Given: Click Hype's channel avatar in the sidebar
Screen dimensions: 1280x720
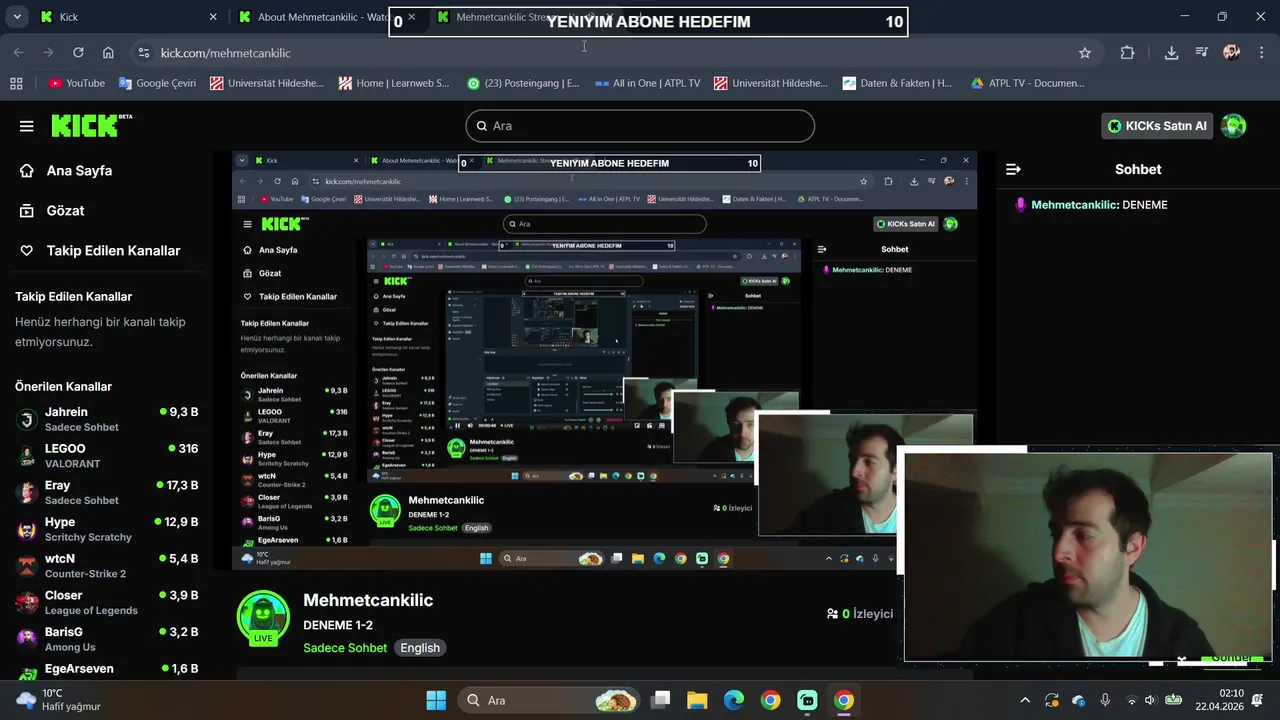Looking at the screenshot, I should (28, 529).
